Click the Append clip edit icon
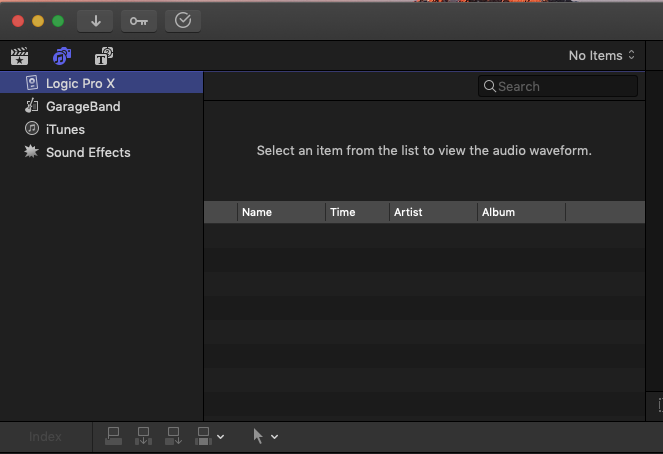 coord(174,436)
